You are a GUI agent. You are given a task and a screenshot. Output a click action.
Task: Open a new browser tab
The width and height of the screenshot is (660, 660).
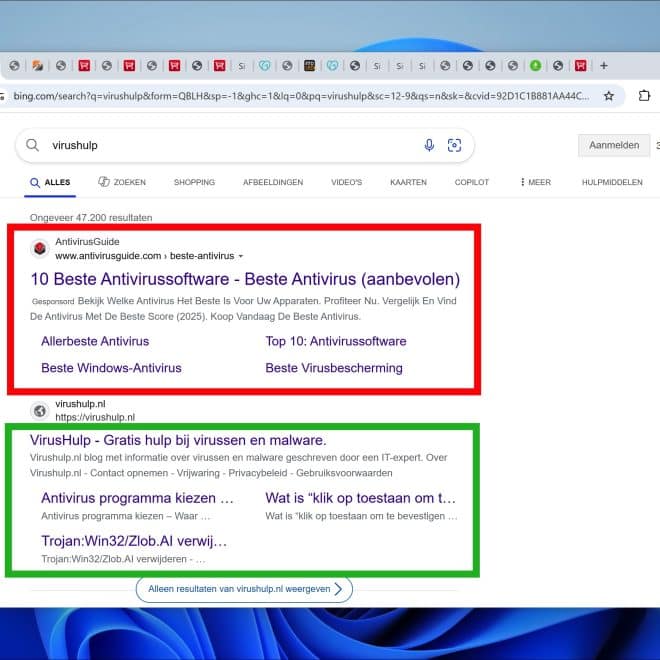coord(603,66)
